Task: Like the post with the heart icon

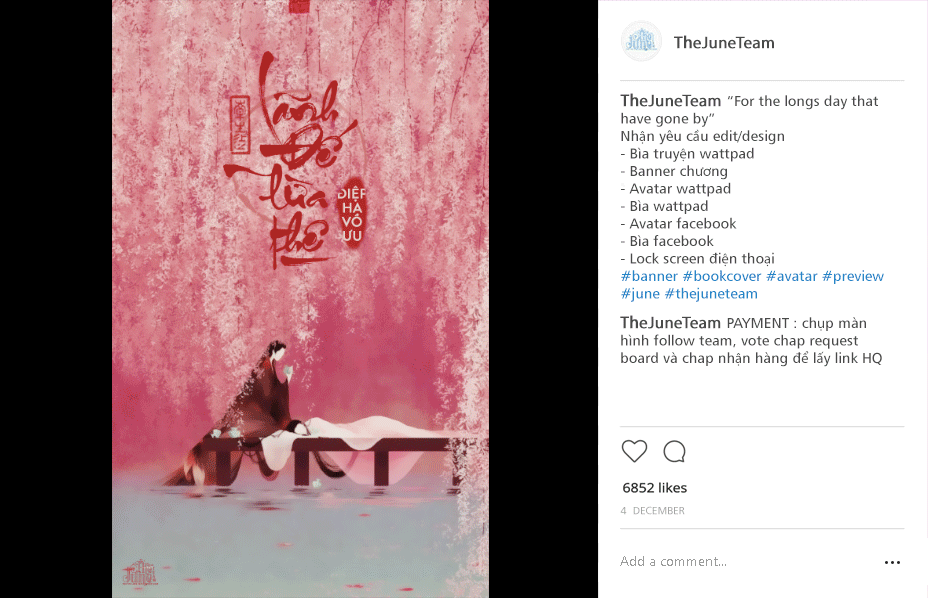Action: point(634,451)
